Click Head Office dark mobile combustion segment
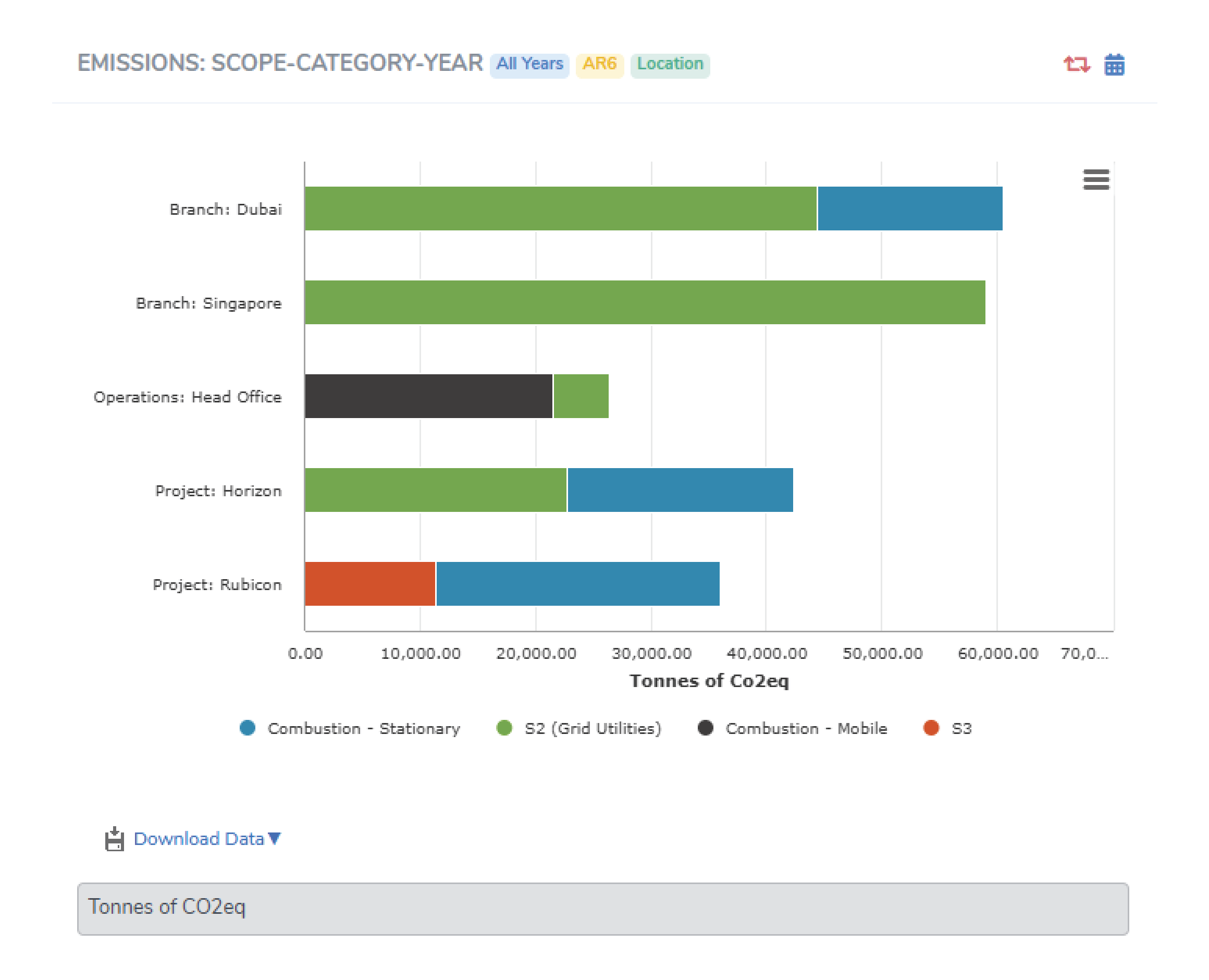 point(428,396)
